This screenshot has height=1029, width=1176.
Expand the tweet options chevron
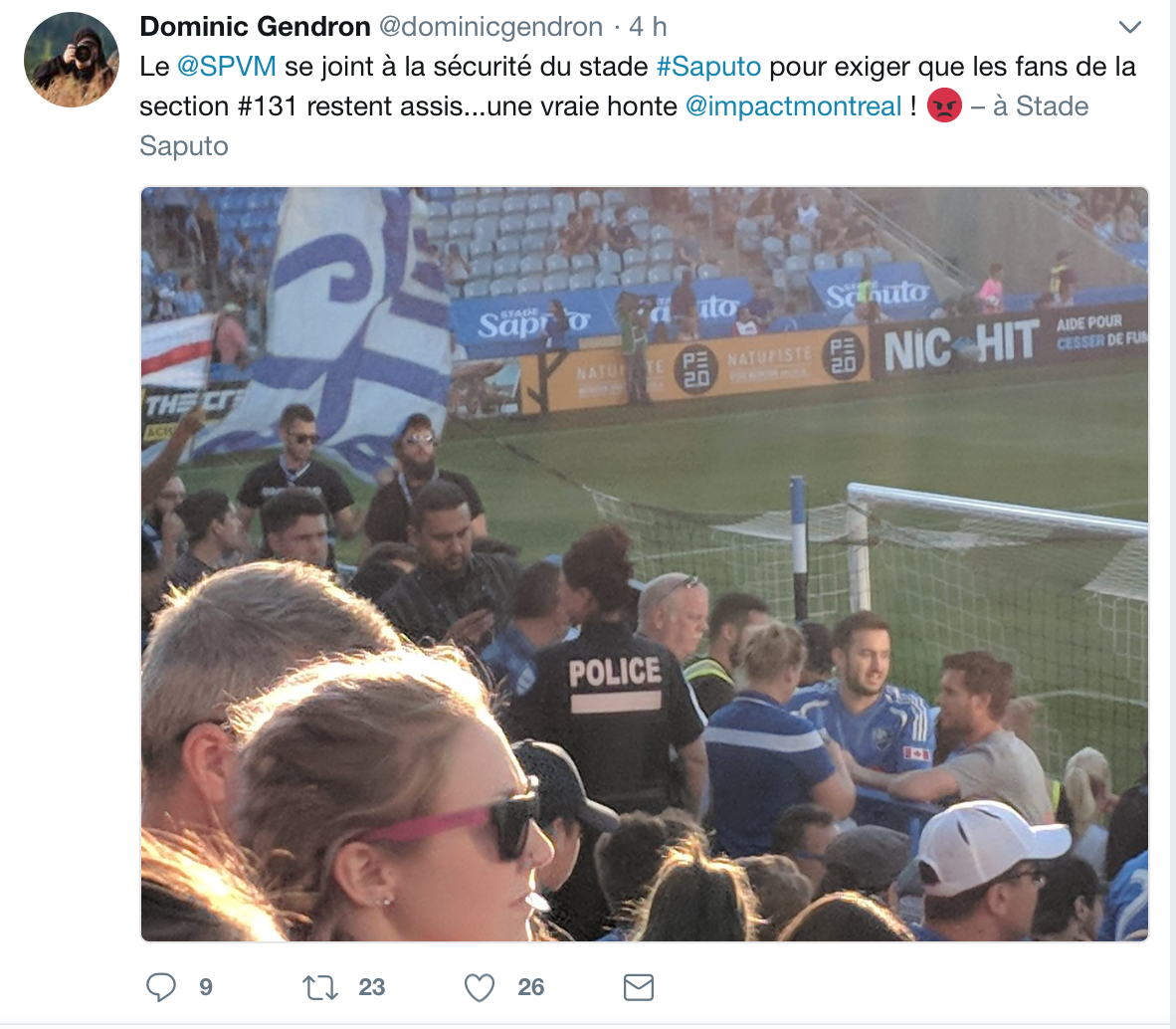point(1129,28)
